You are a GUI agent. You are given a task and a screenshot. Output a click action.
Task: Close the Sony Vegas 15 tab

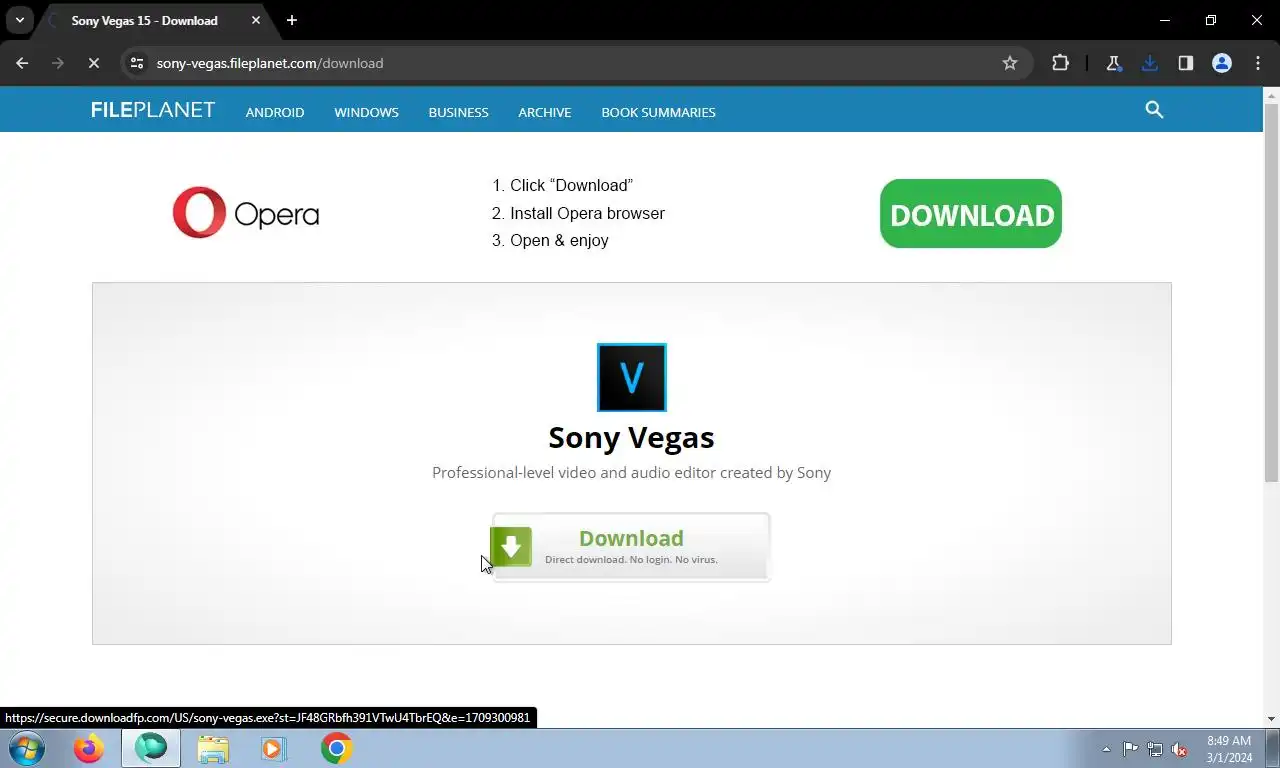(256, 20)
